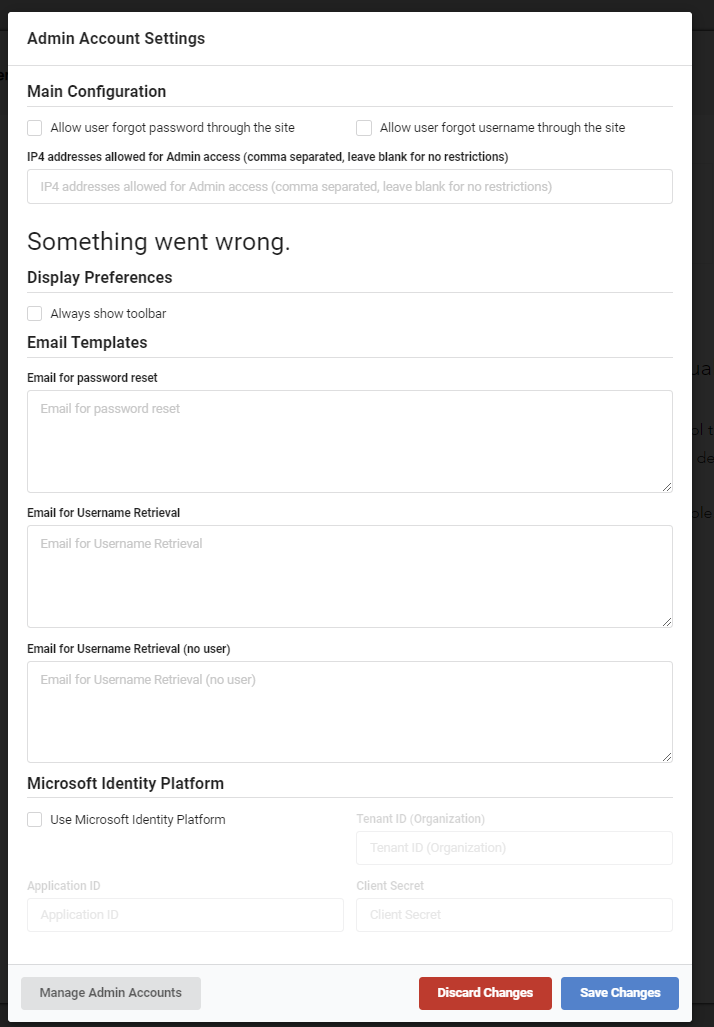Click the 'Email for Username Retrieval (no user)' textarea
Screen dimensions: 714x1027
[349, 711]
